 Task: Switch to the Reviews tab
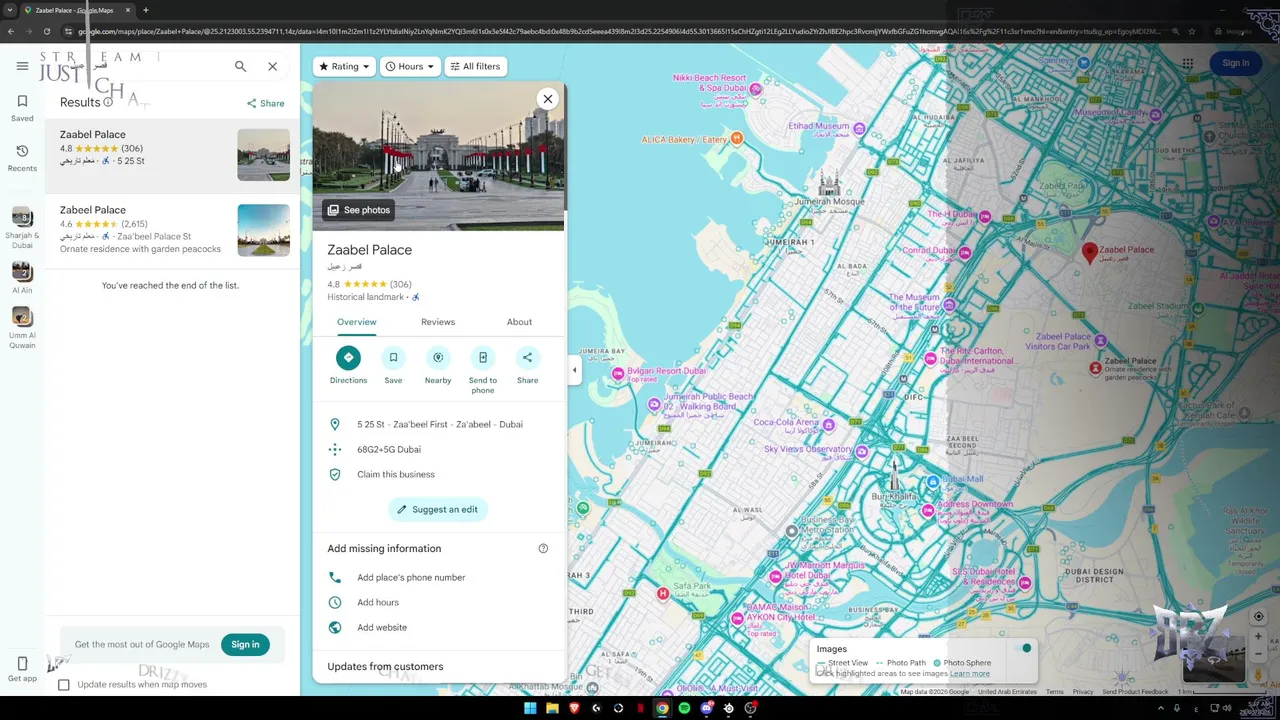click(438, 322)
